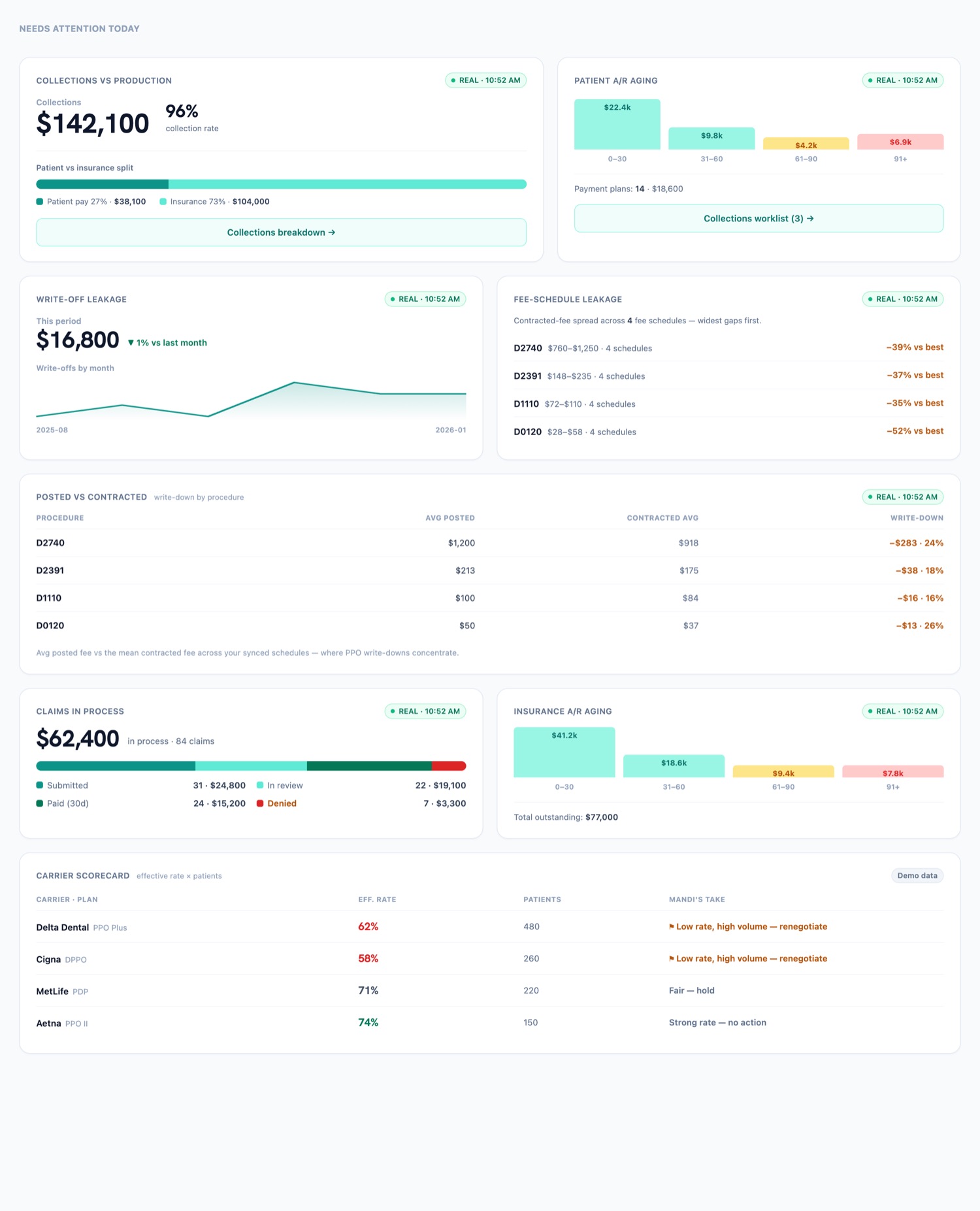
Task: Click the $6.9k red bar for 91+
Action: [900, 142]
